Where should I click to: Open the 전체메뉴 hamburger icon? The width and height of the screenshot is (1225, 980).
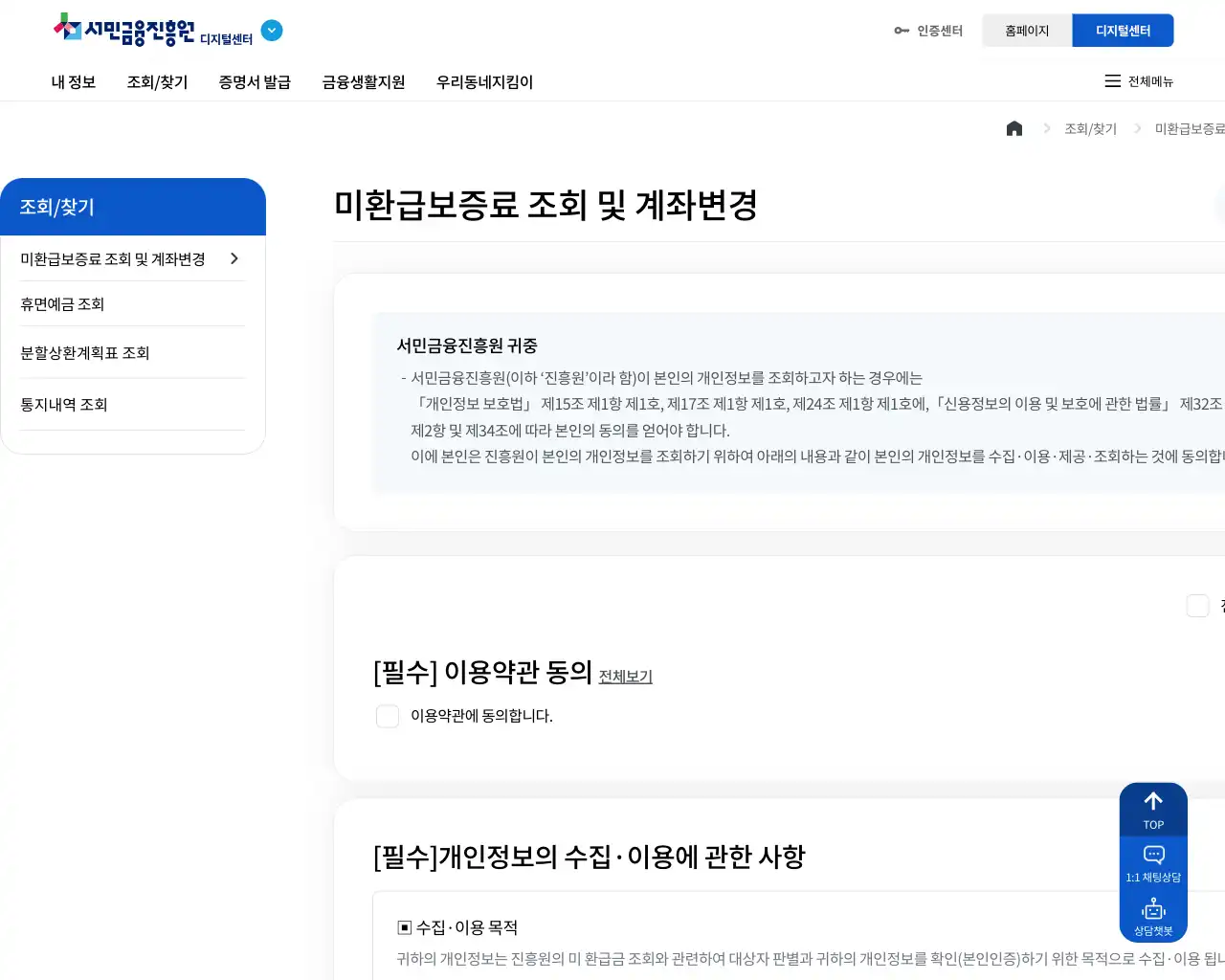pos(1112,81)
